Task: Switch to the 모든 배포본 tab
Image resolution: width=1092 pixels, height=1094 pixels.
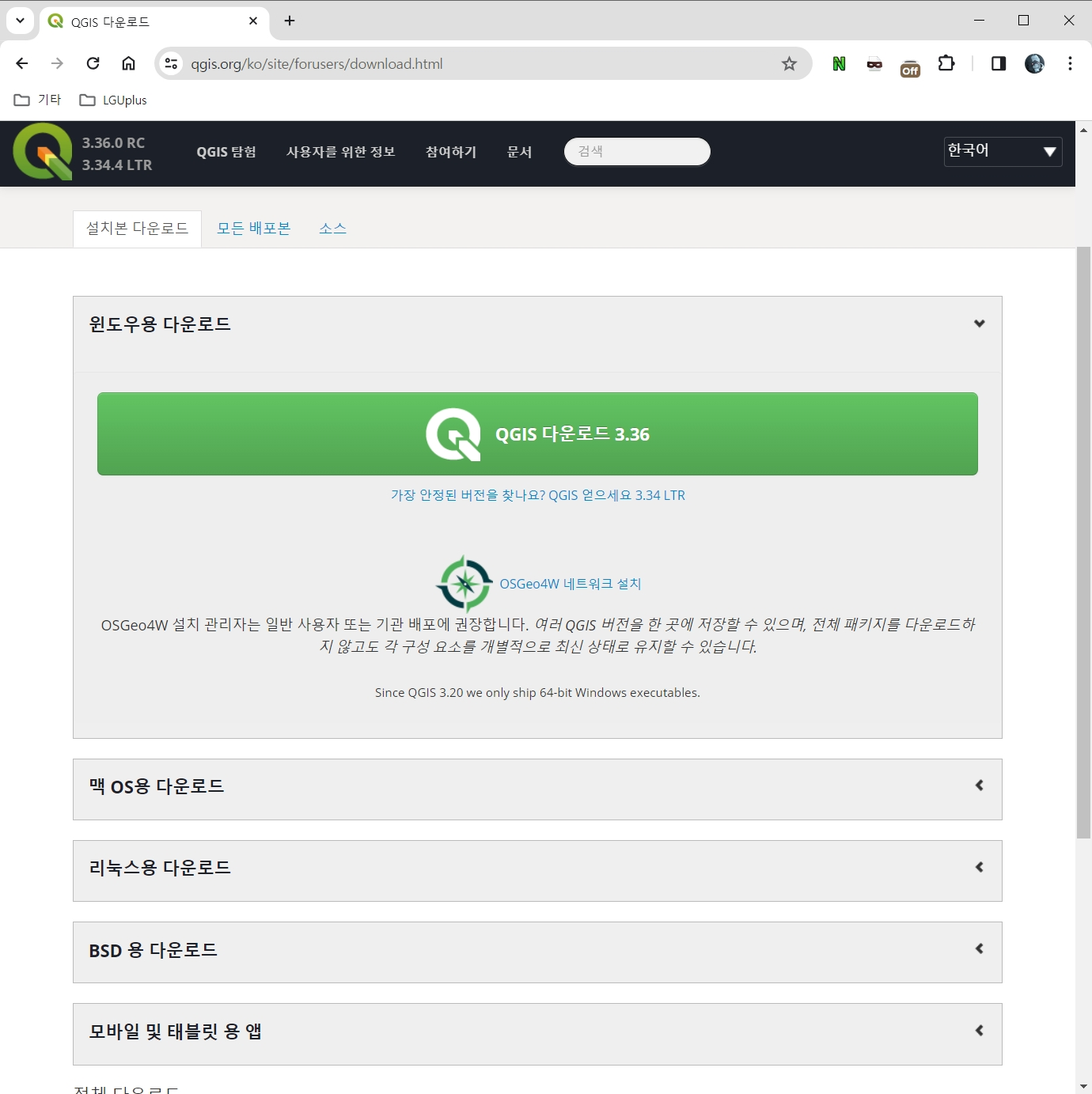Action: [253, 229]
